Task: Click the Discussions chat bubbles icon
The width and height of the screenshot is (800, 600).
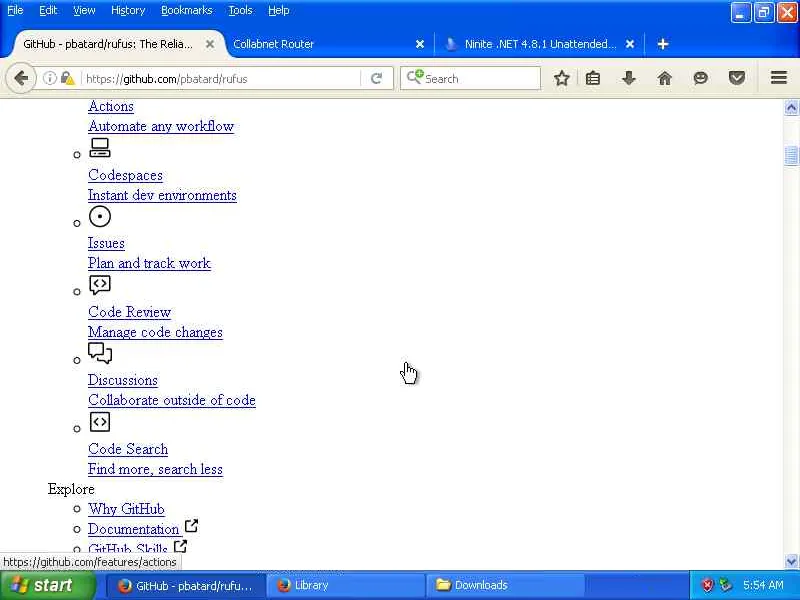Action: pos(100,353)
